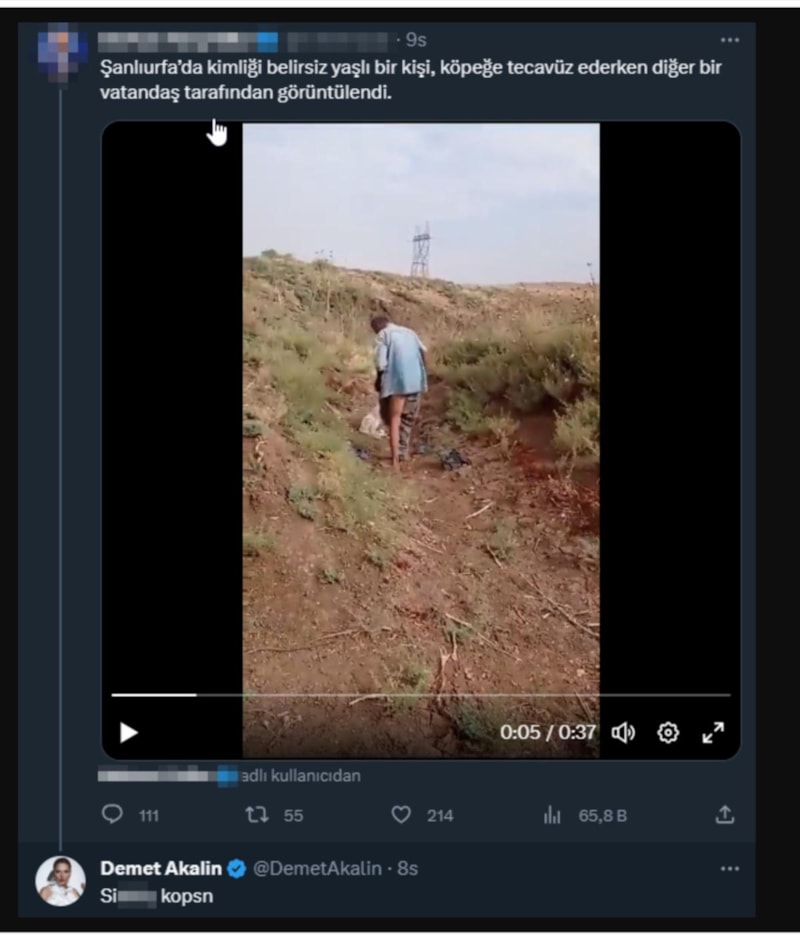Click the Demet Akalin display name
800x936 pixels.
[x=160, y=869]
